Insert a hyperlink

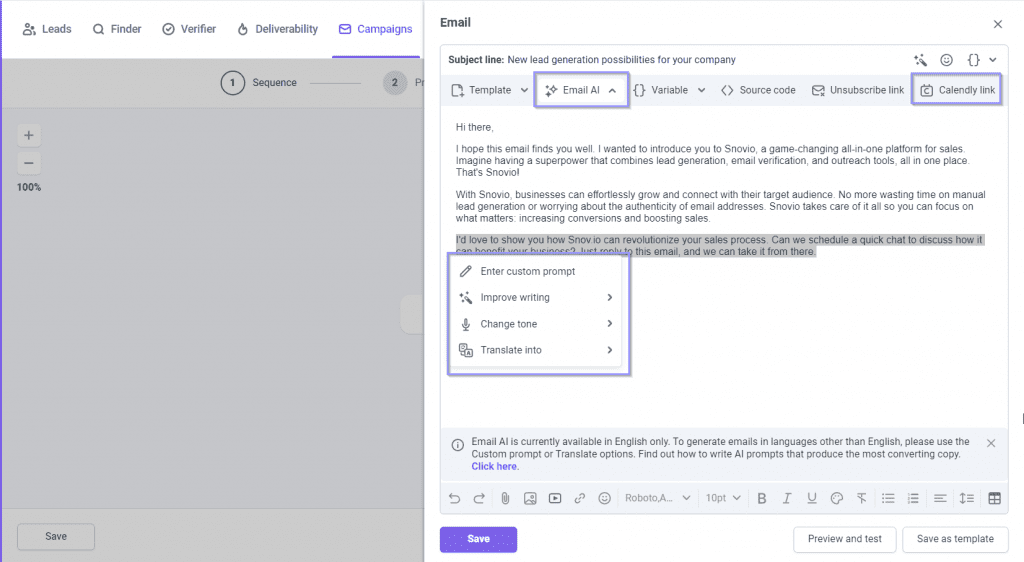click(x=579, y=499)
